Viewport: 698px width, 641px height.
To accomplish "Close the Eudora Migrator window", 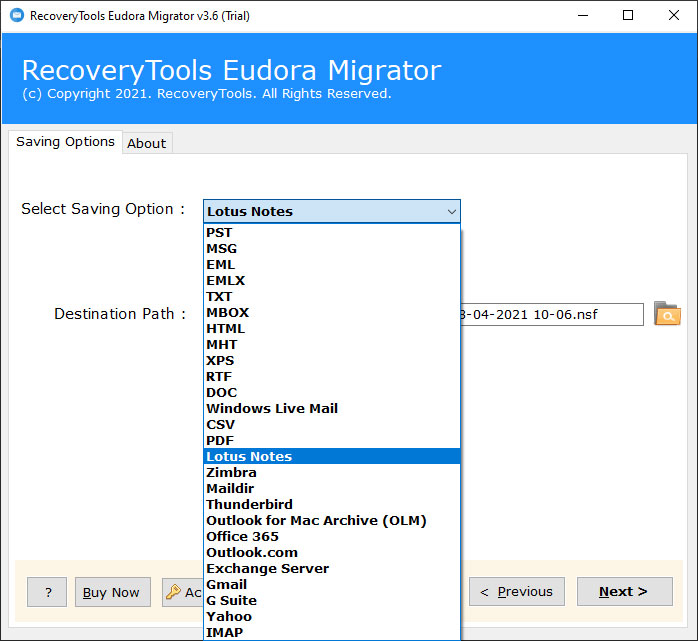I will pos(674,16).
